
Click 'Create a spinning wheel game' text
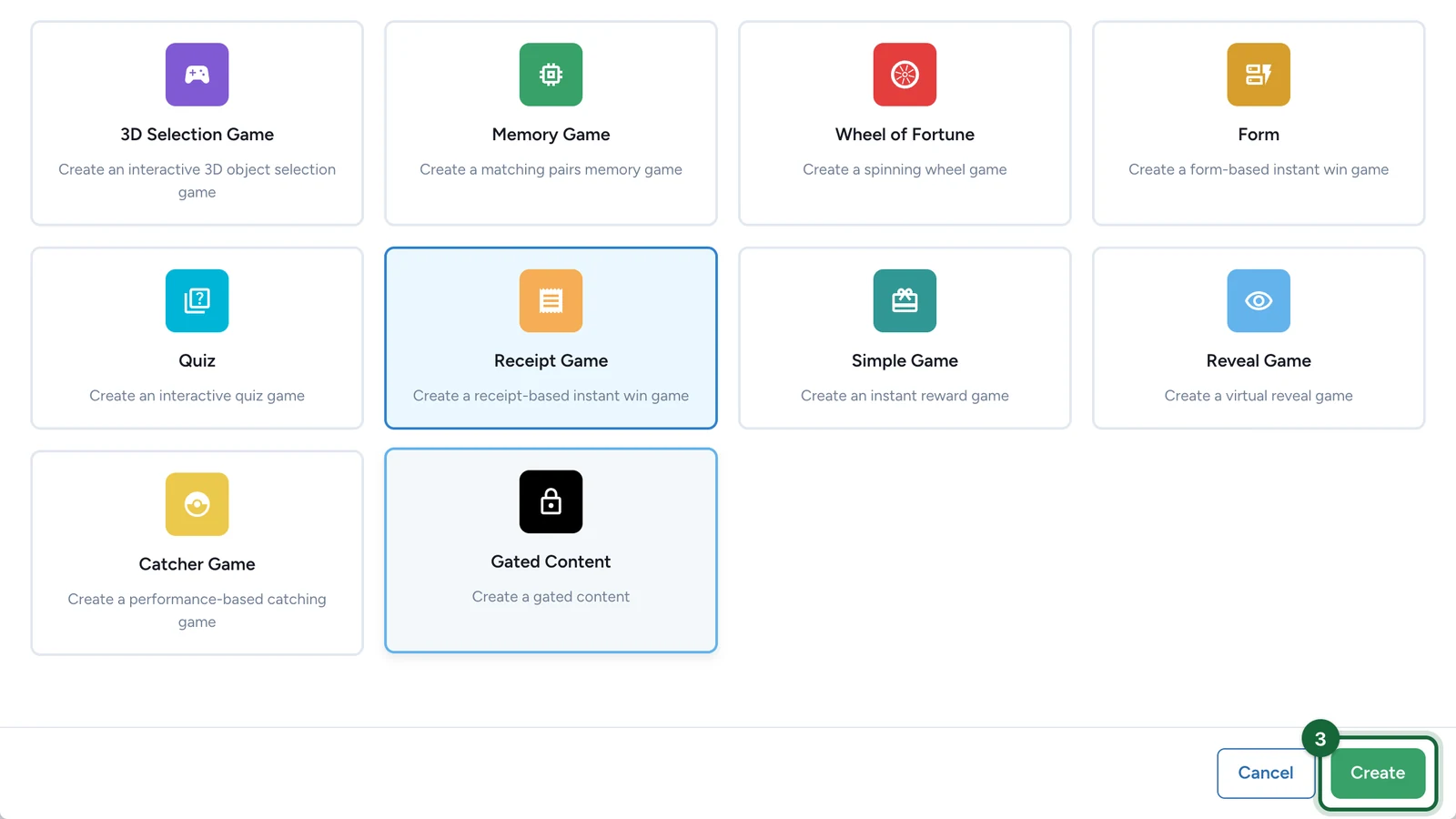click(x=905, y=169)
